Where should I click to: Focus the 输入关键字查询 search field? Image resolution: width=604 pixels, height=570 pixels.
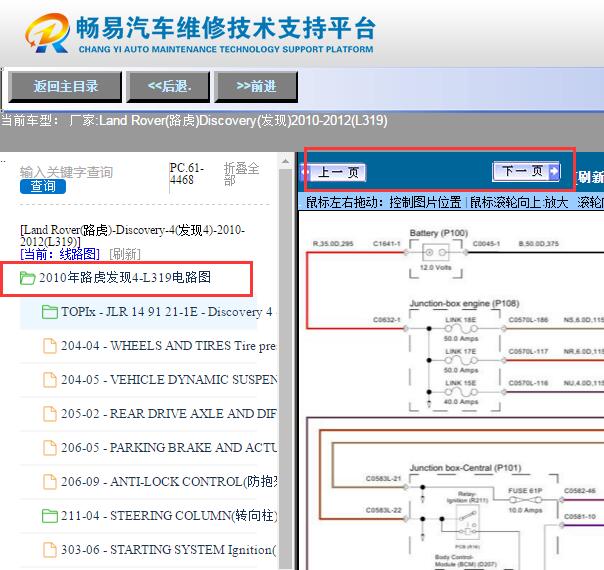pyautogui.click(x=66, y=172)
